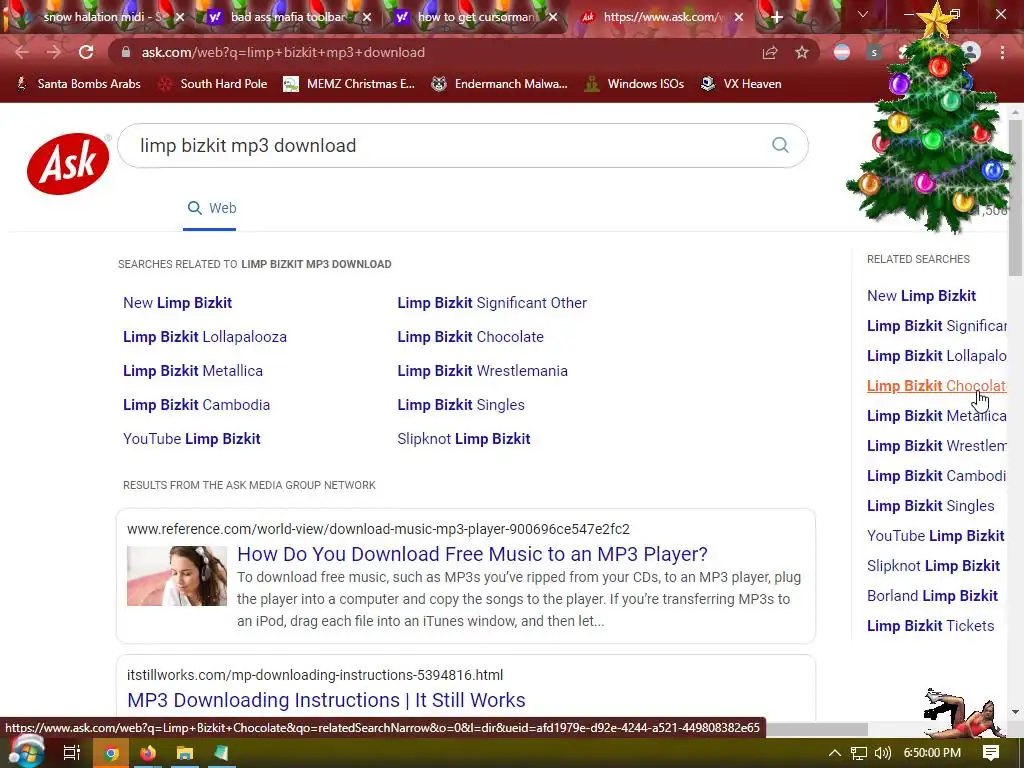Click 'Limp Bizkit Singles' in main results

coord(461,404)
